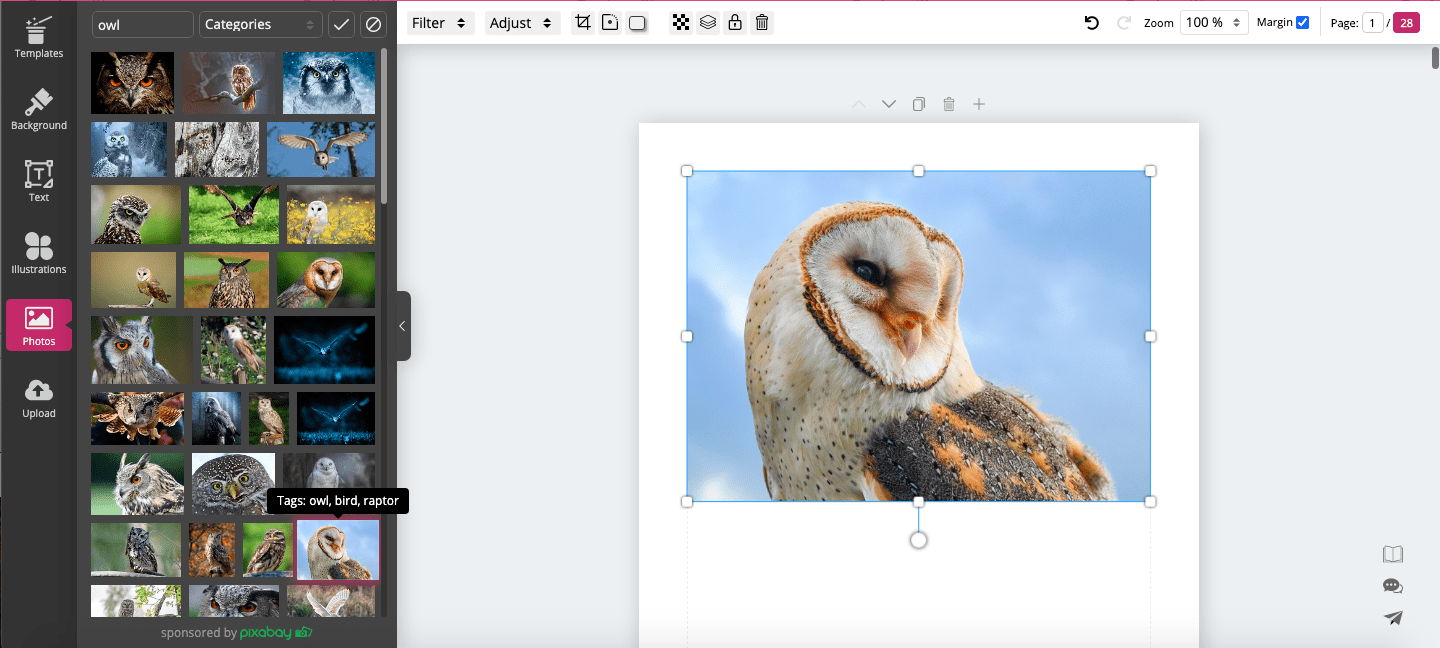Click the paper plane send icon
Image resolution: width=1440 pixels, height=648 pixels.
(x=1393, y=618)
